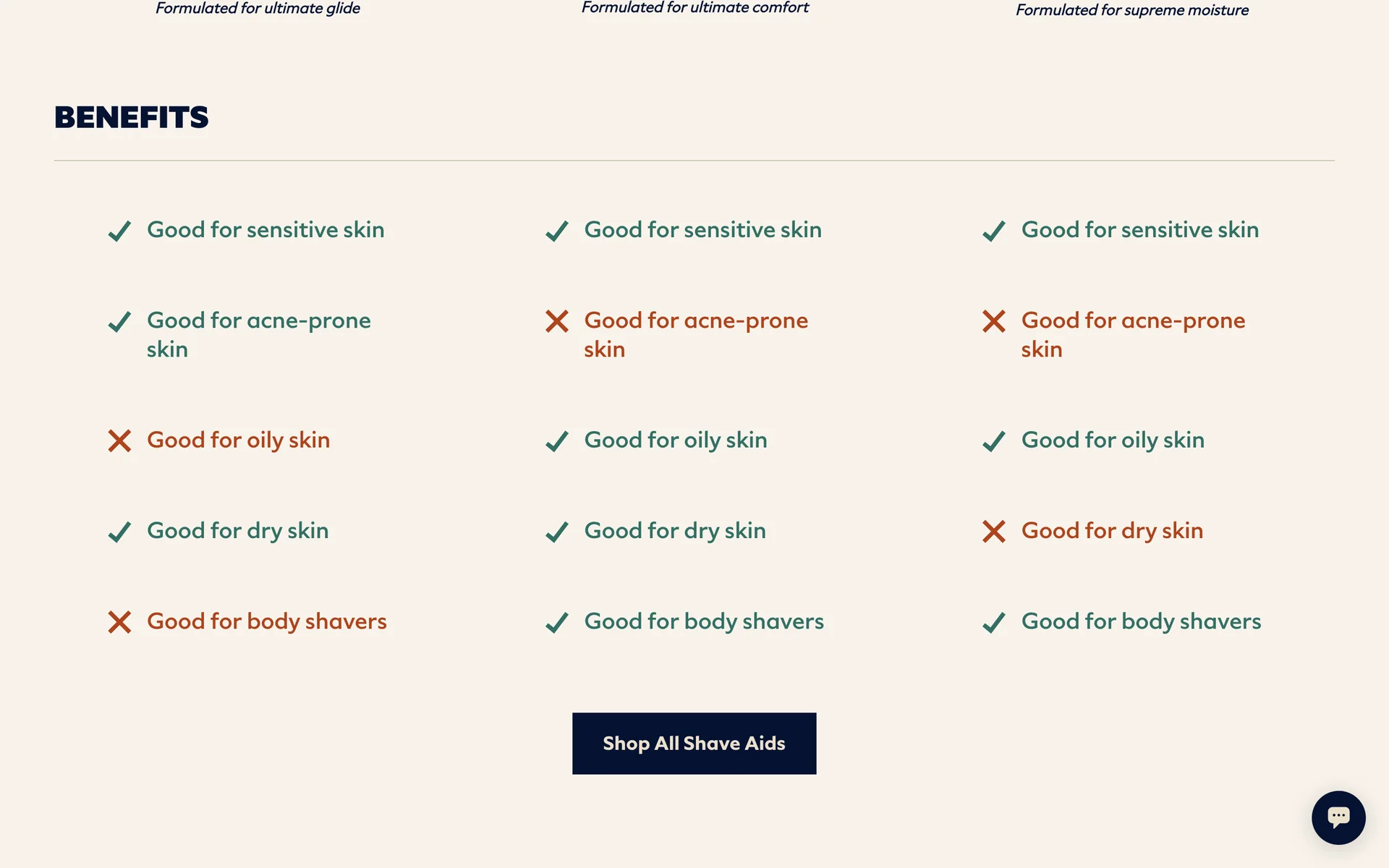This screenshot has width=1389, height=868.
Task: Click the Shop All Shave Aids button
Action: pos(694,744)
